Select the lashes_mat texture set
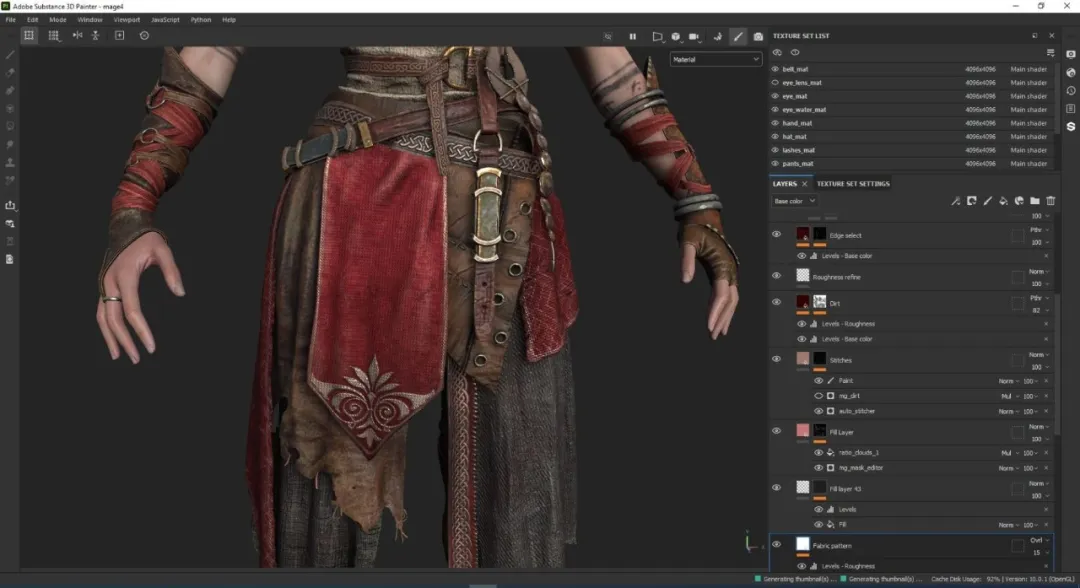Image resolution: width=1080 pixels, height=588 pixels. tap(912, 150)
